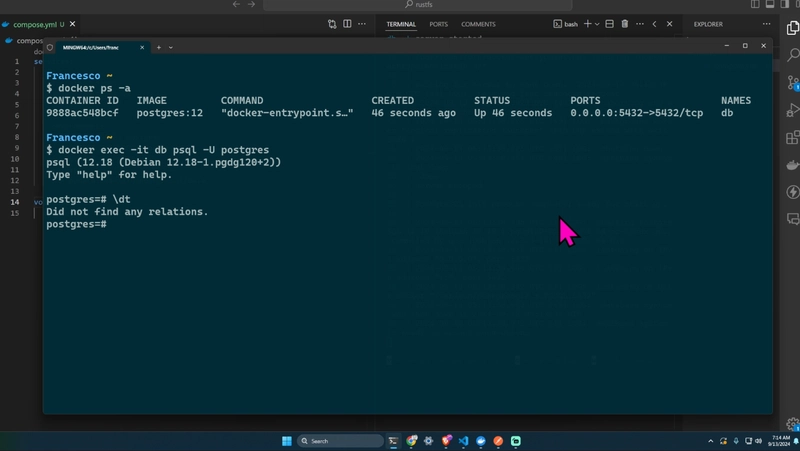Screen dimensions: 800x451
Task: Click shield icon in MINGW64 title bar
Action: 50,47
